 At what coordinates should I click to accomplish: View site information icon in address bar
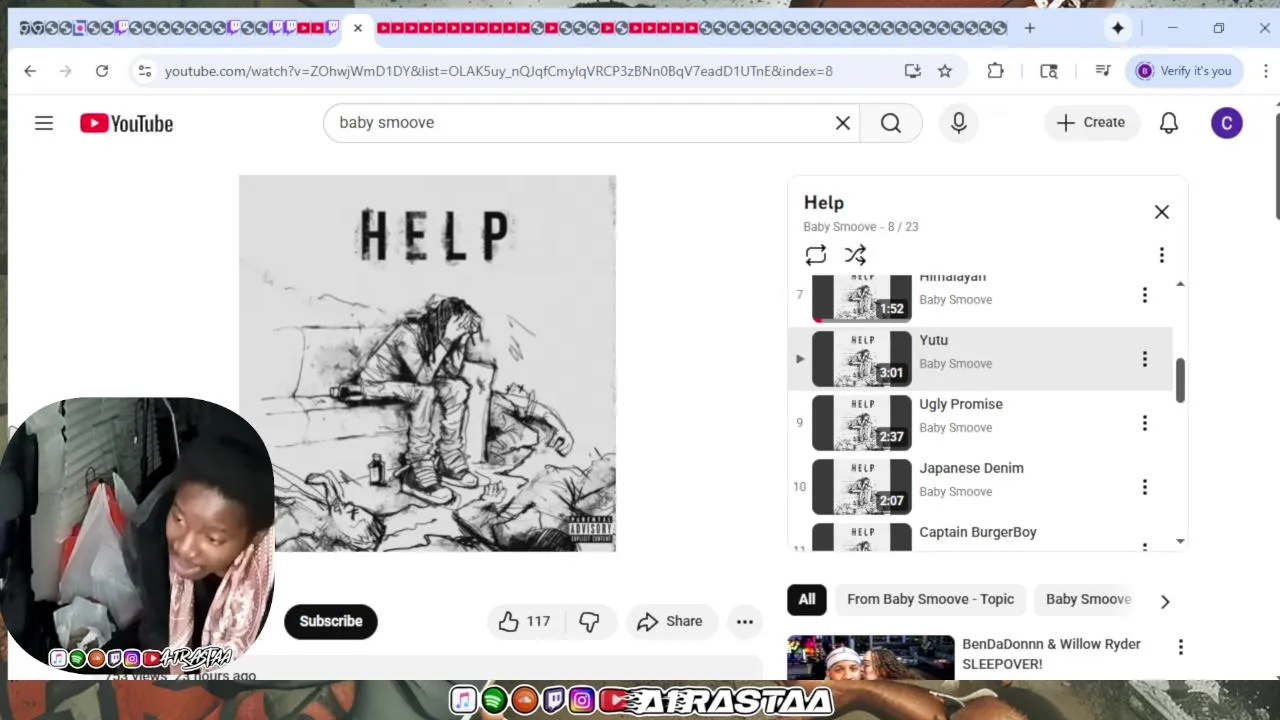point(145,71)
